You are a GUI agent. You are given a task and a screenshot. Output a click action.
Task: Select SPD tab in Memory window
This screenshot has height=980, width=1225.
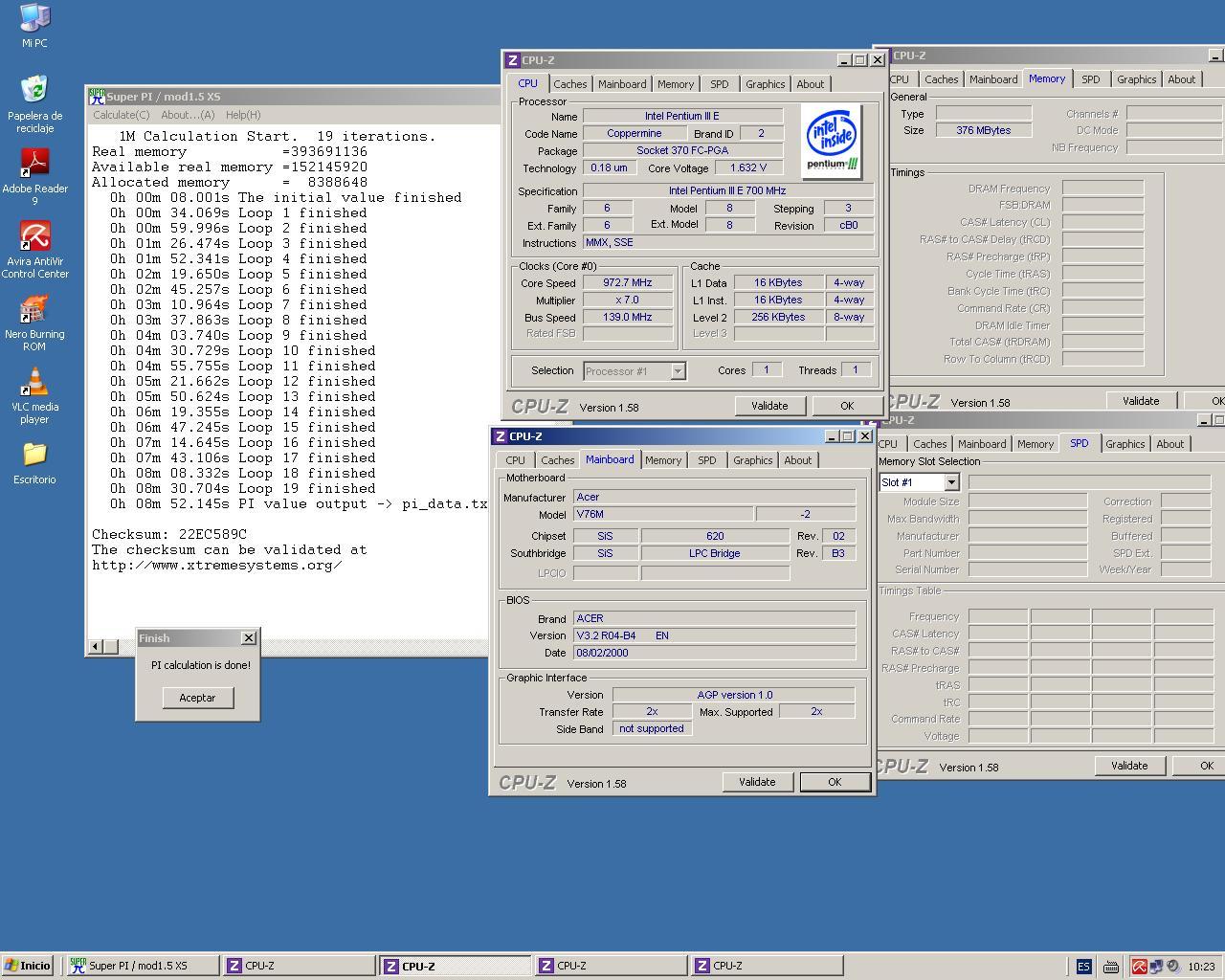pyautogui.click(x=1091, y=79)
